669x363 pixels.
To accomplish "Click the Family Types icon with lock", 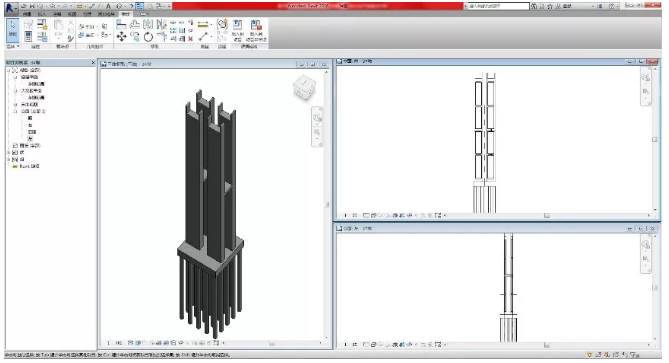I will 42,24.
